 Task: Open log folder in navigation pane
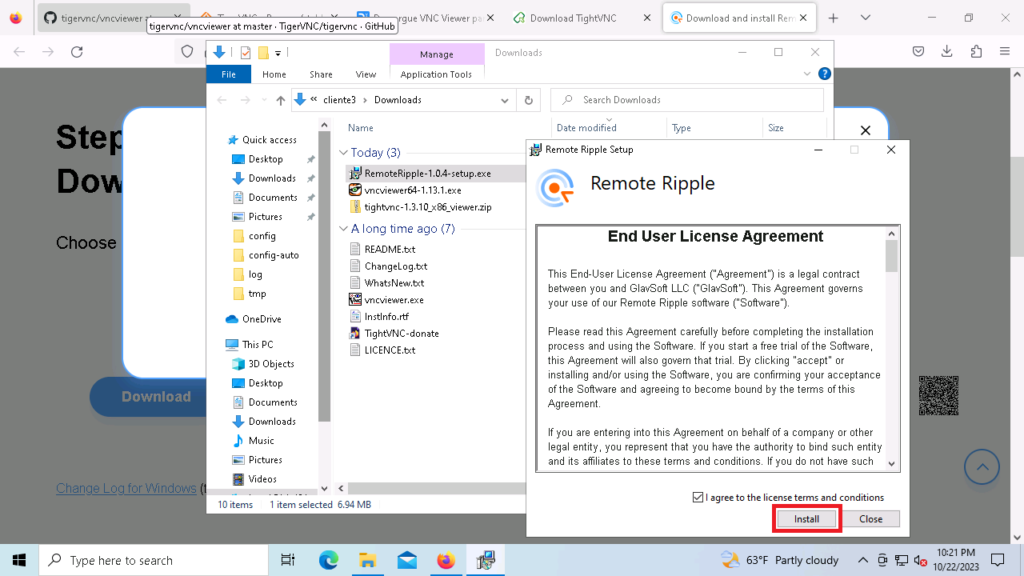[x=255, y=274]
